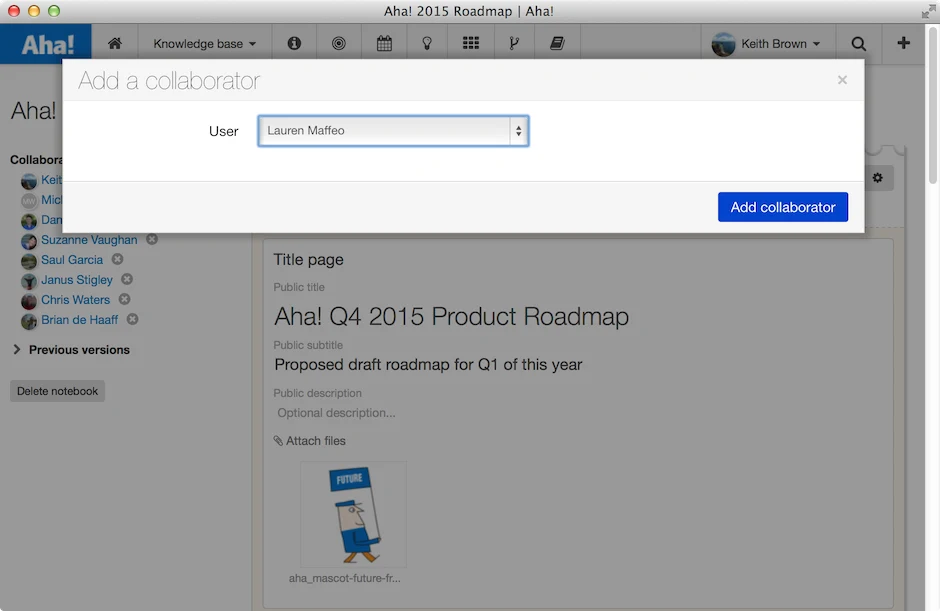Open Chris Waters collaborator link
Image resolution: width=940 pixels, height=611 pixels.
[x=76, y=300]
